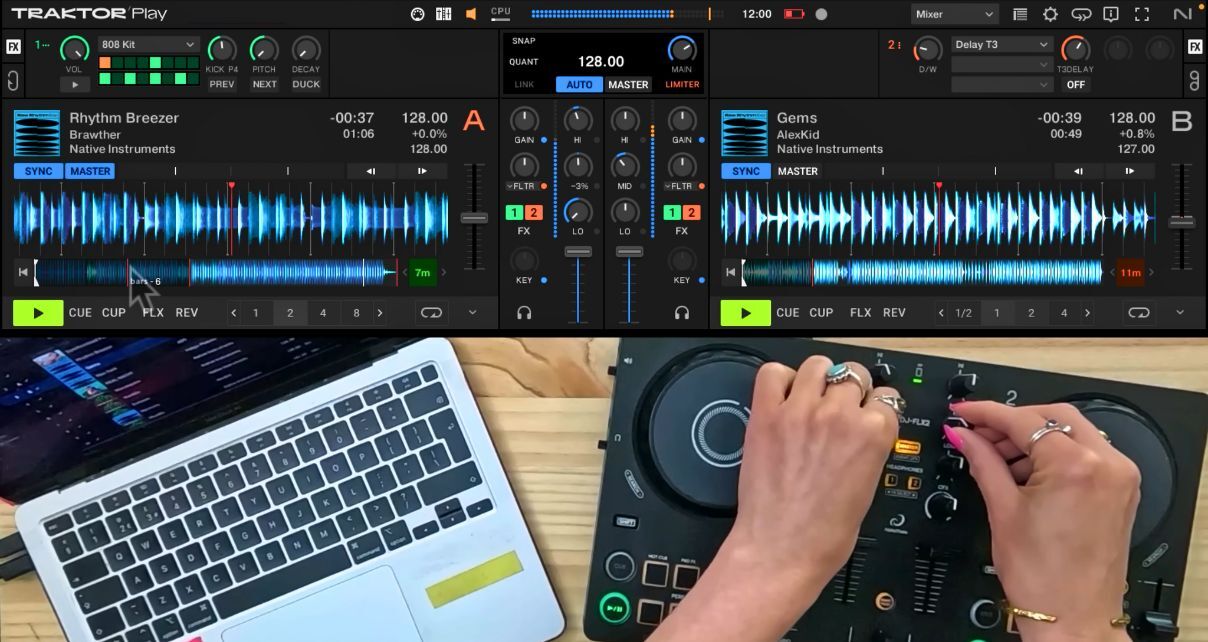
Task: Enable the master LIMITER
Action: 682,85
